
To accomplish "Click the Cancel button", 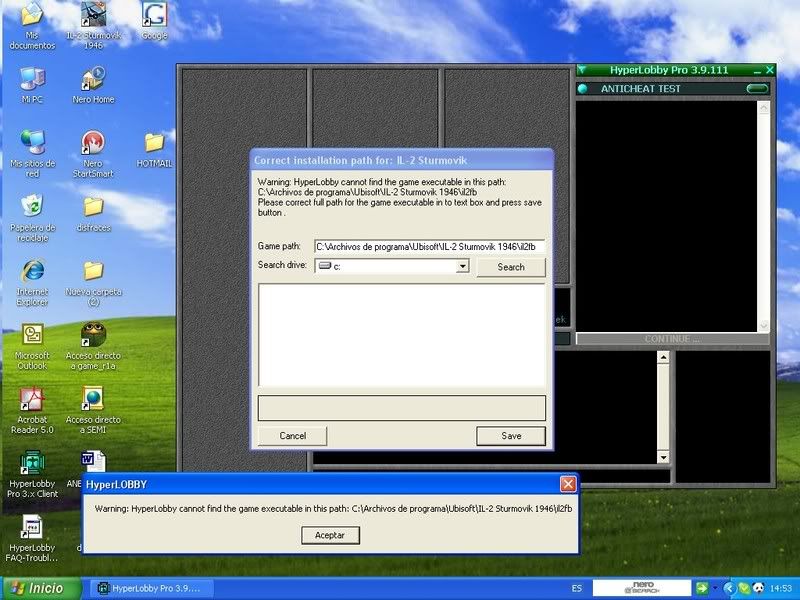I will click(292, 436).
